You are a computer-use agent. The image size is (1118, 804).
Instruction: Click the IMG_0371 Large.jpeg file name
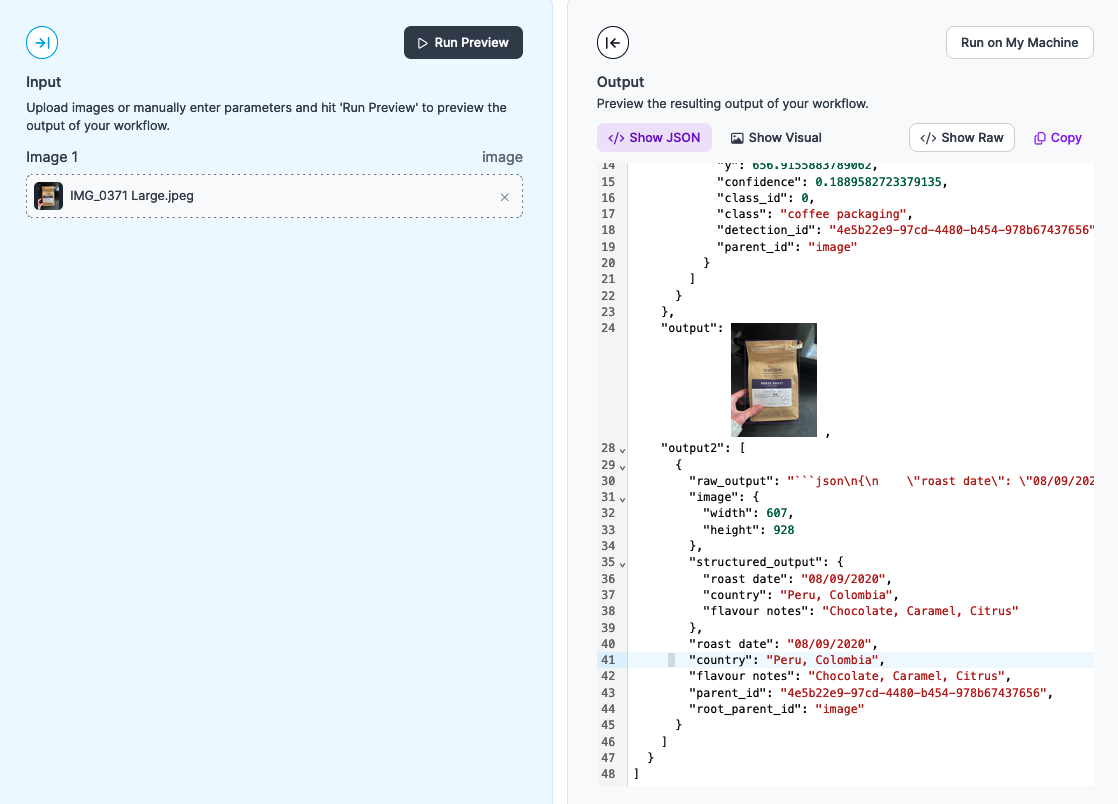coord(132,196)
